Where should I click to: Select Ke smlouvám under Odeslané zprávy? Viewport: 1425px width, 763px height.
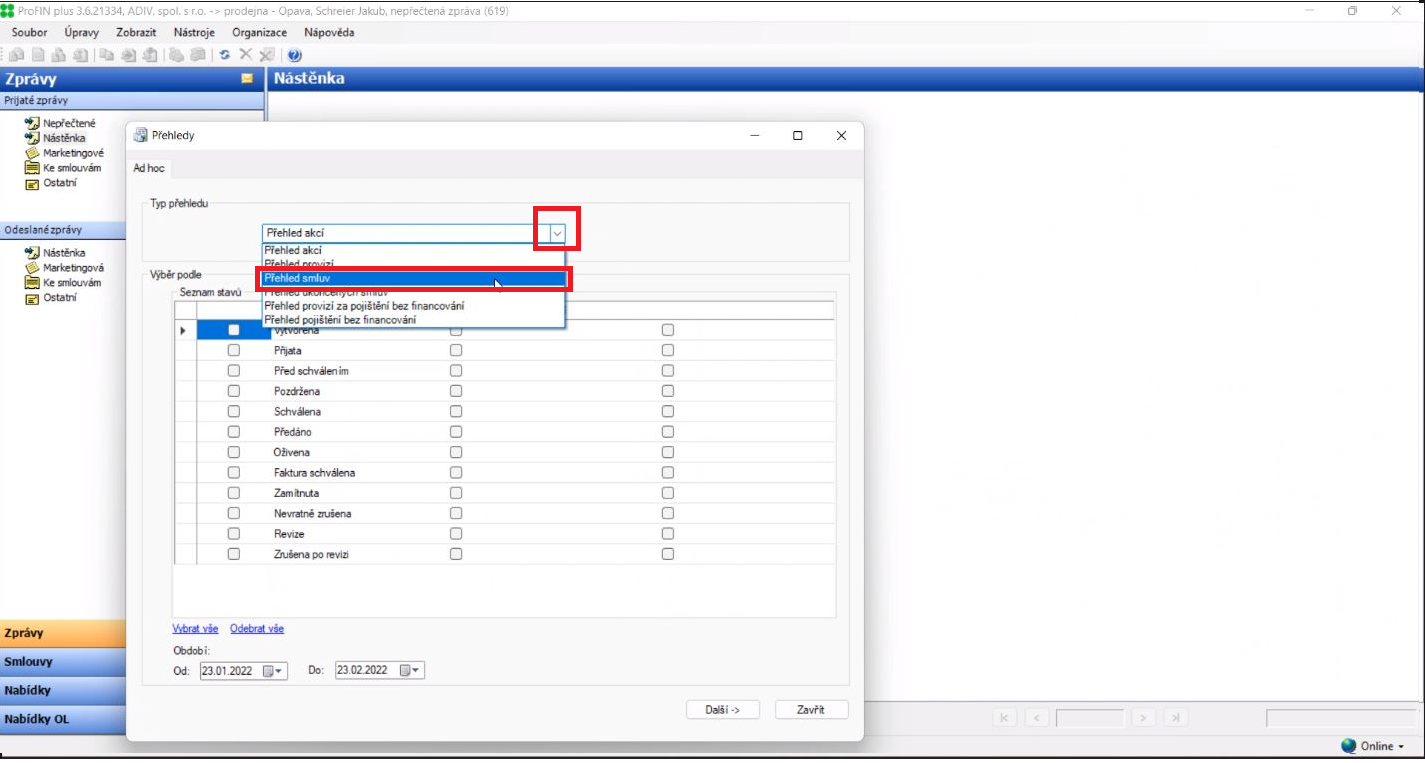(73, 283)
